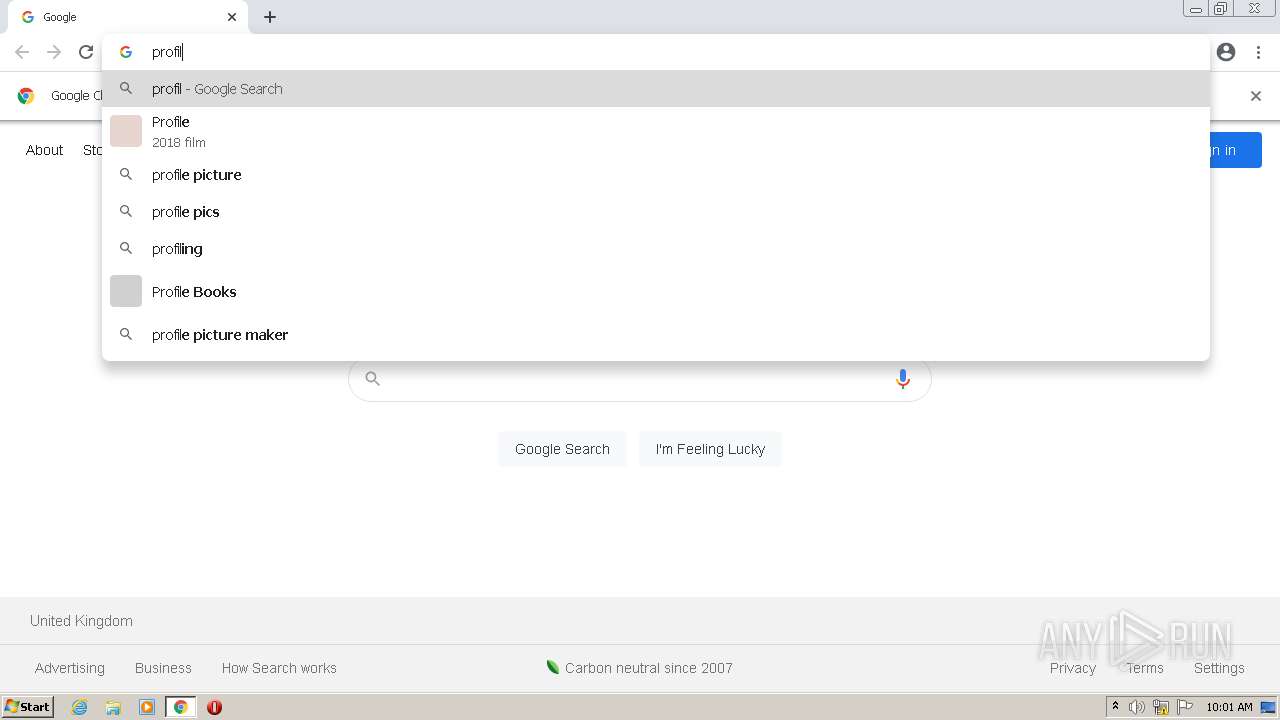Click the taskbar clock 10:01 AM
This screenshot has height=720, width=1280.
[1229, 707]
